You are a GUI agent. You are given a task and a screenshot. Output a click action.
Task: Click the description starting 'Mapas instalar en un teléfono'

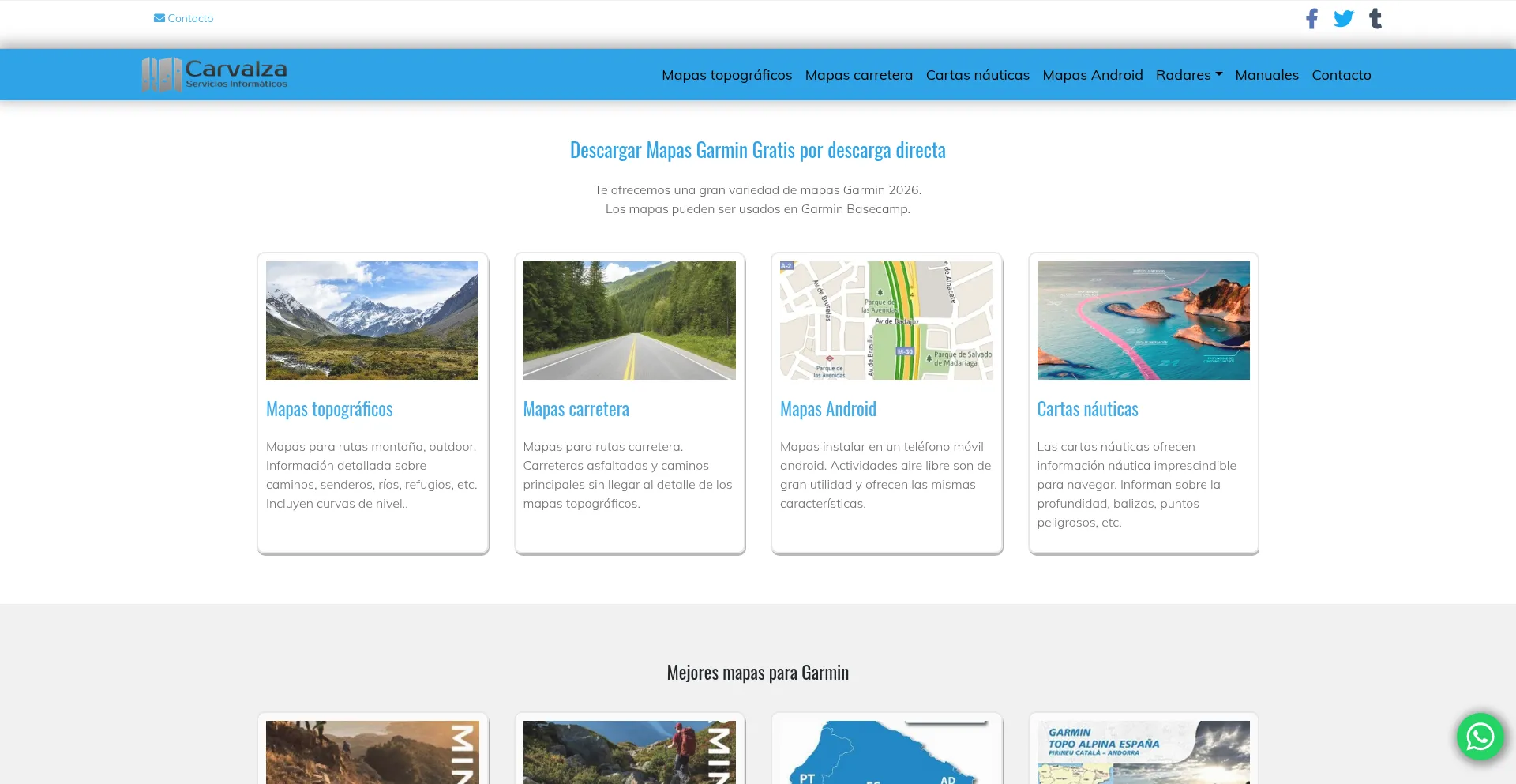click(886, 475)
